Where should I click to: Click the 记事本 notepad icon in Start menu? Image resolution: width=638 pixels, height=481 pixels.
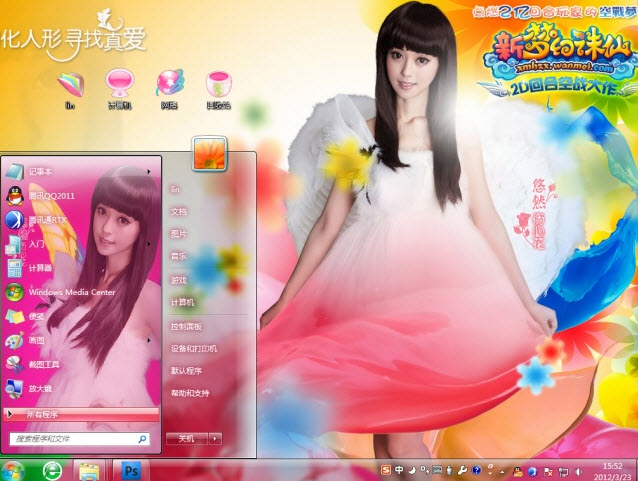point(15,172)
